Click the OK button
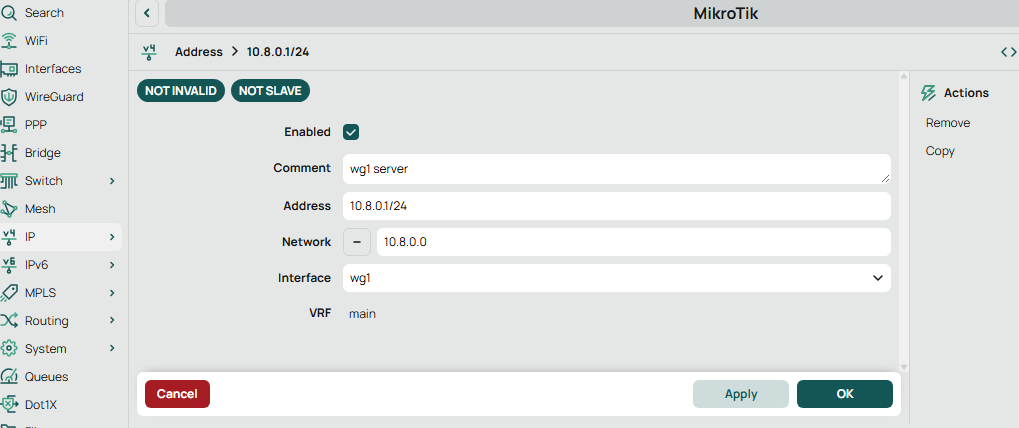 tap(845, 394)
